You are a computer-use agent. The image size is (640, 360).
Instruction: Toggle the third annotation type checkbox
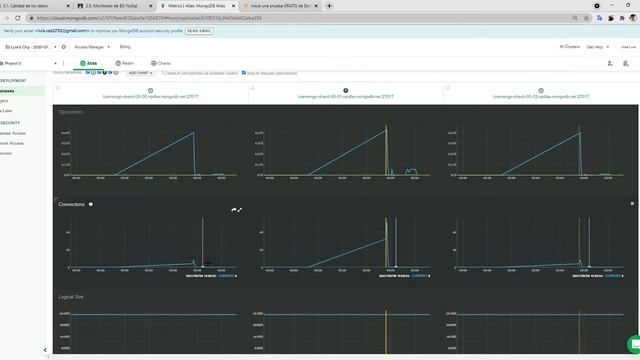110,73
